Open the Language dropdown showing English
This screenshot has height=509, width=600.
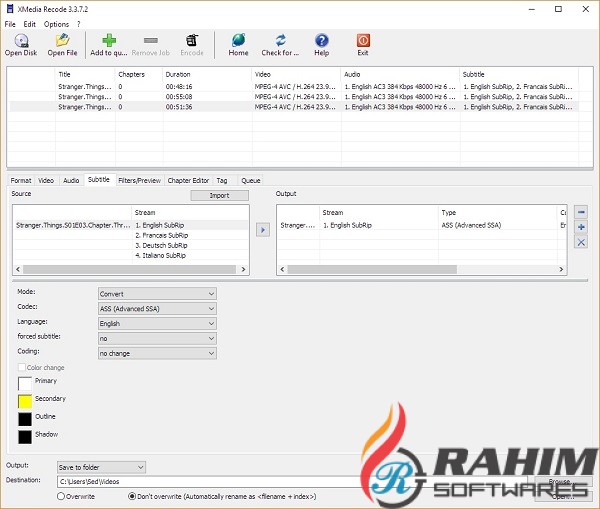pos(157,323)
